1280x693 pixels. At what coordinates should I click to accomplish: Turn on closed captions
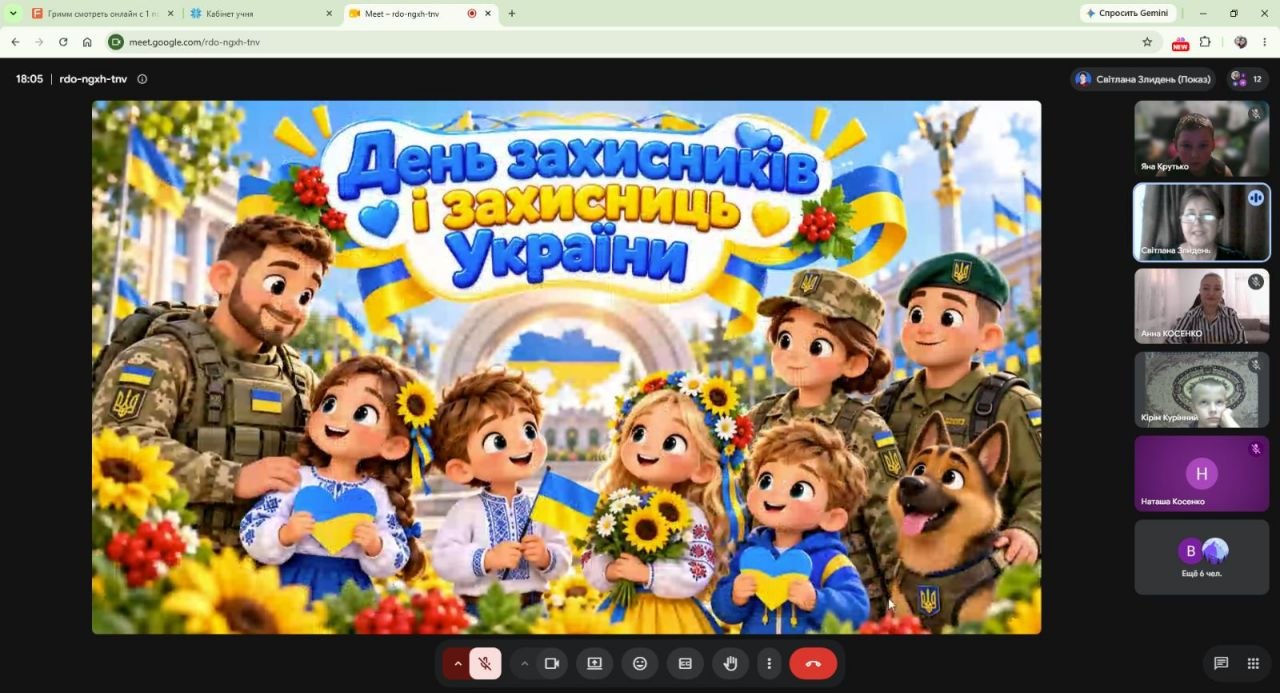coord(685,663)
